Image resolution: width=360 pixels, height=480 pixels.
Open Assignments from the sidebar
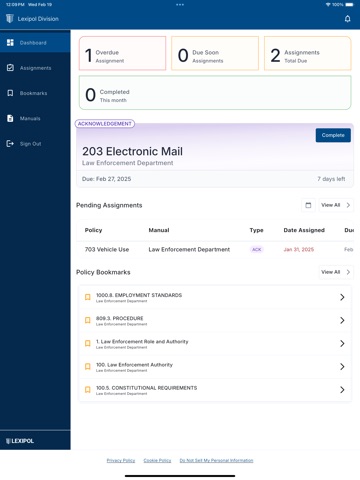coord(35,68)
